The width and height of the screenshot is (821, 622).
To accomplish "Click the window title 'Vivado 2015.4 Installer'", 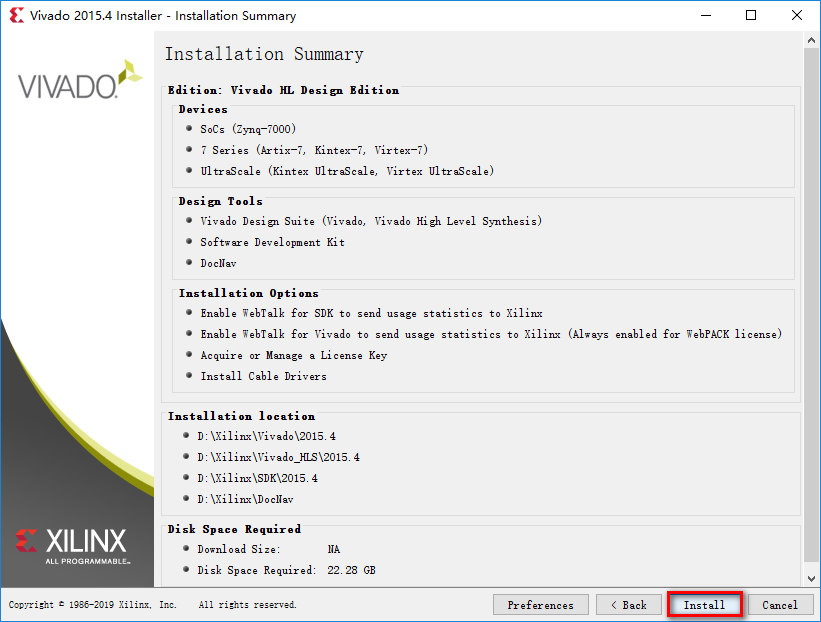I will [x=163, y=16].
